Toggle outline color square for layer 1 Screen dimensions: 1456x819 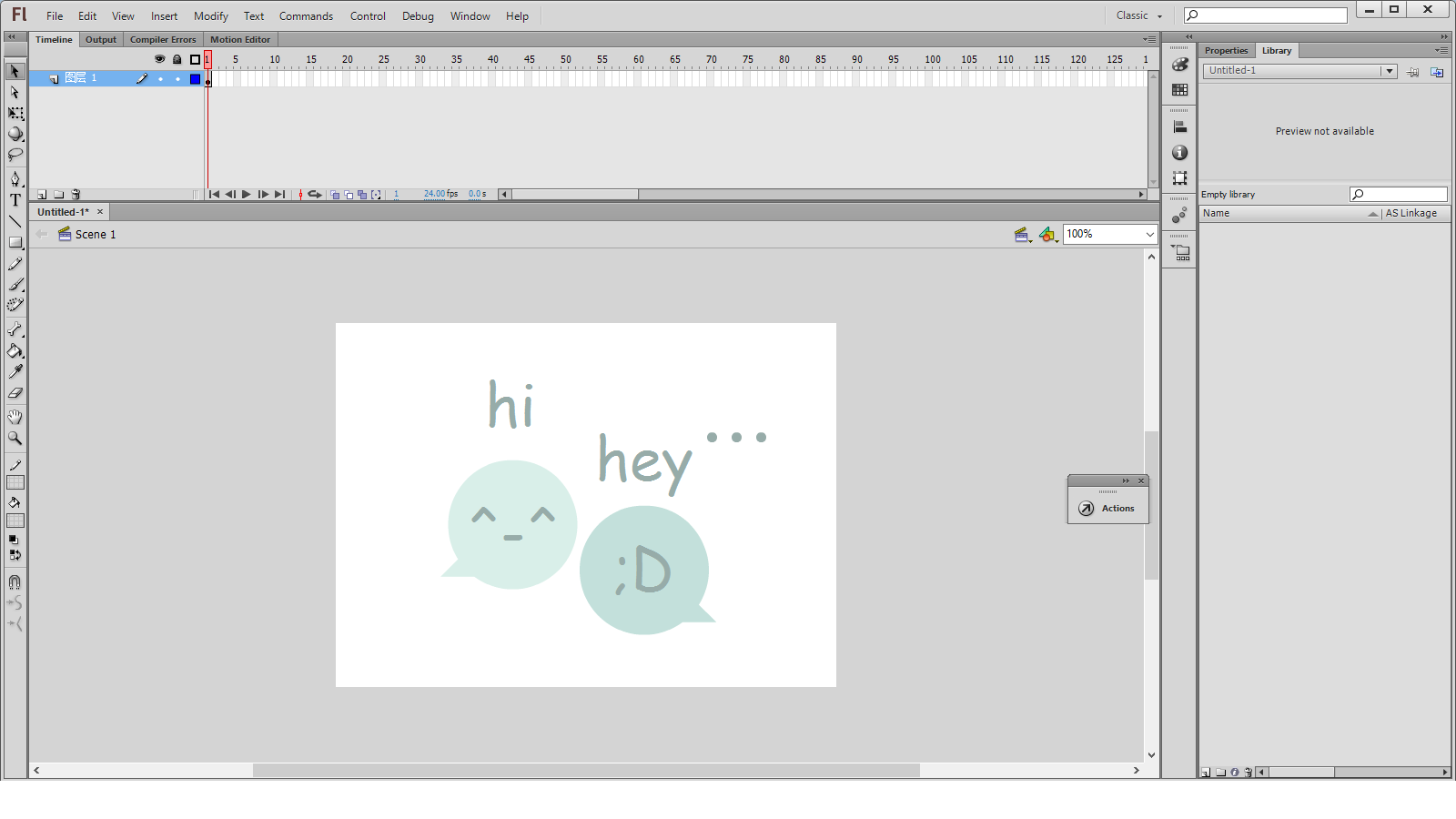195,79
